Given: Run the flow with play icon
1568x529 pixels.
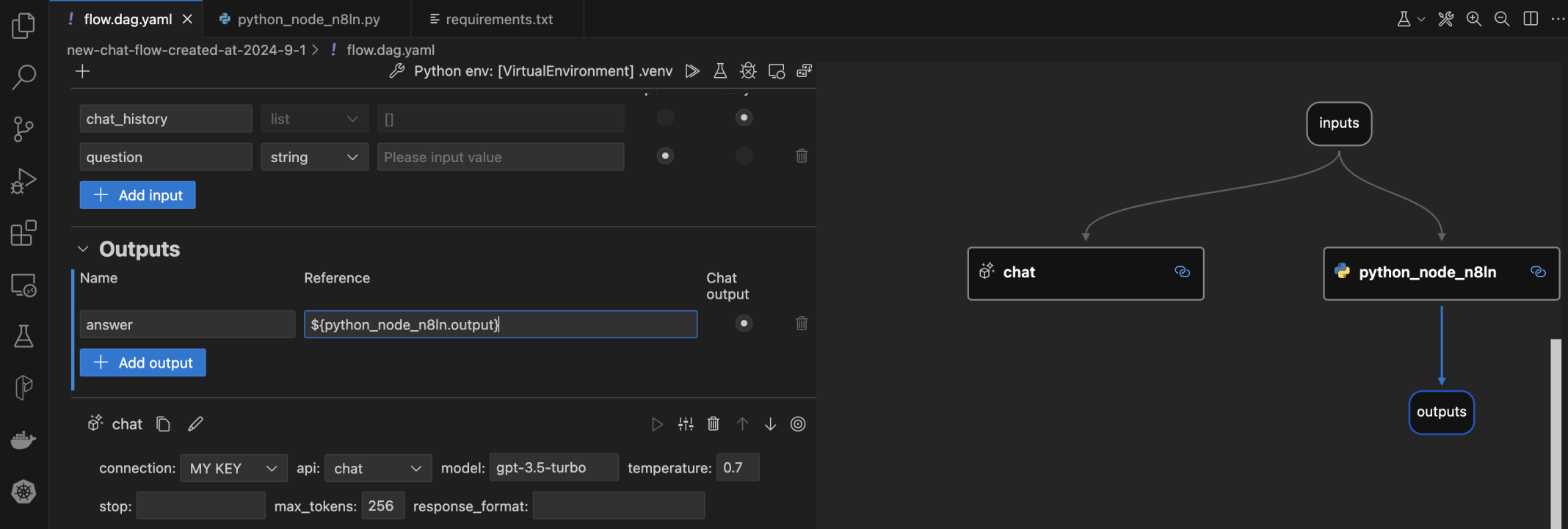Looking at the screenshot, I should [692, 71].
